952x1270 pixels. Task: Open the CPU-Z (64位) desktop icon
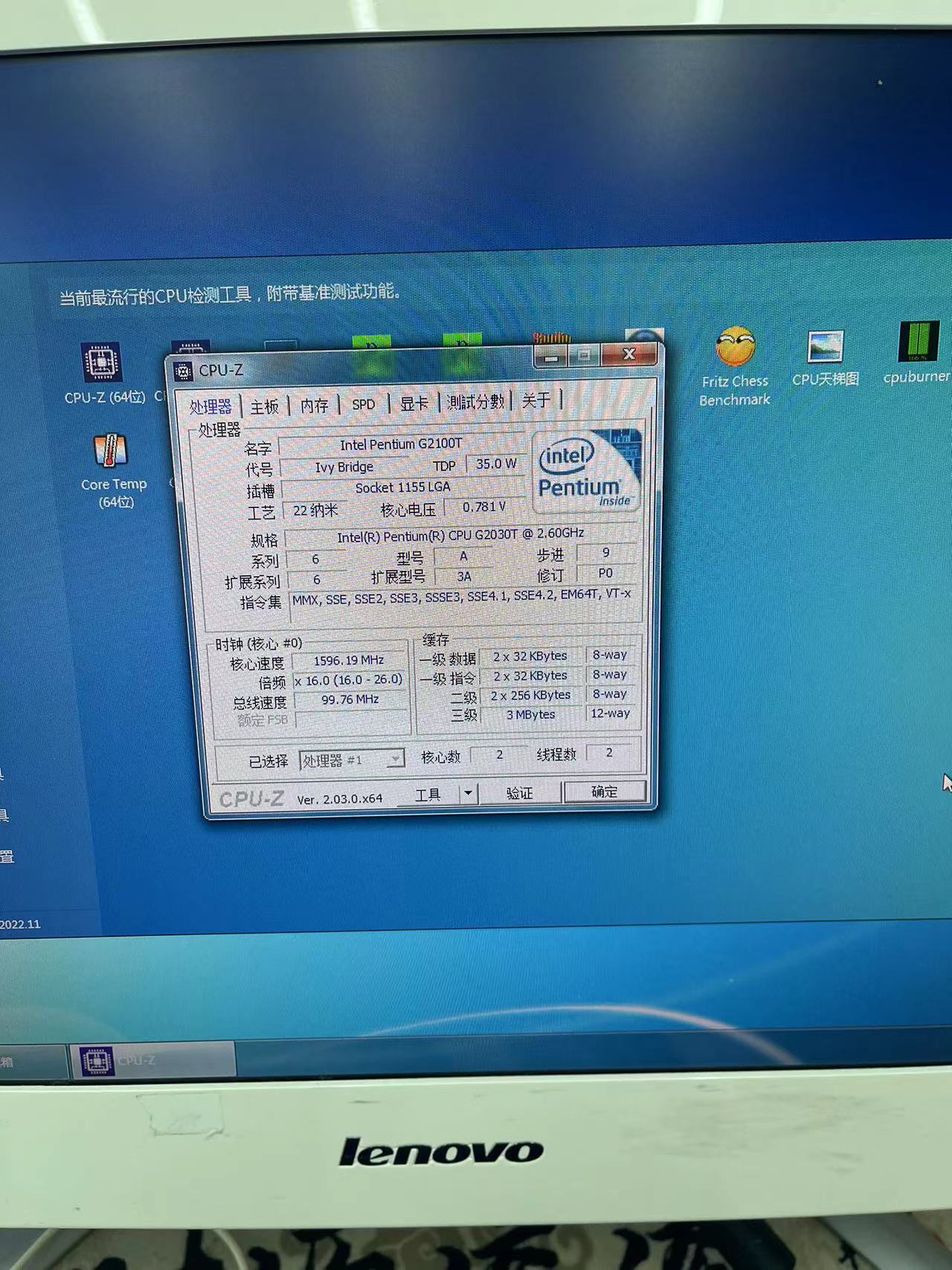click(x=102, y=364)
